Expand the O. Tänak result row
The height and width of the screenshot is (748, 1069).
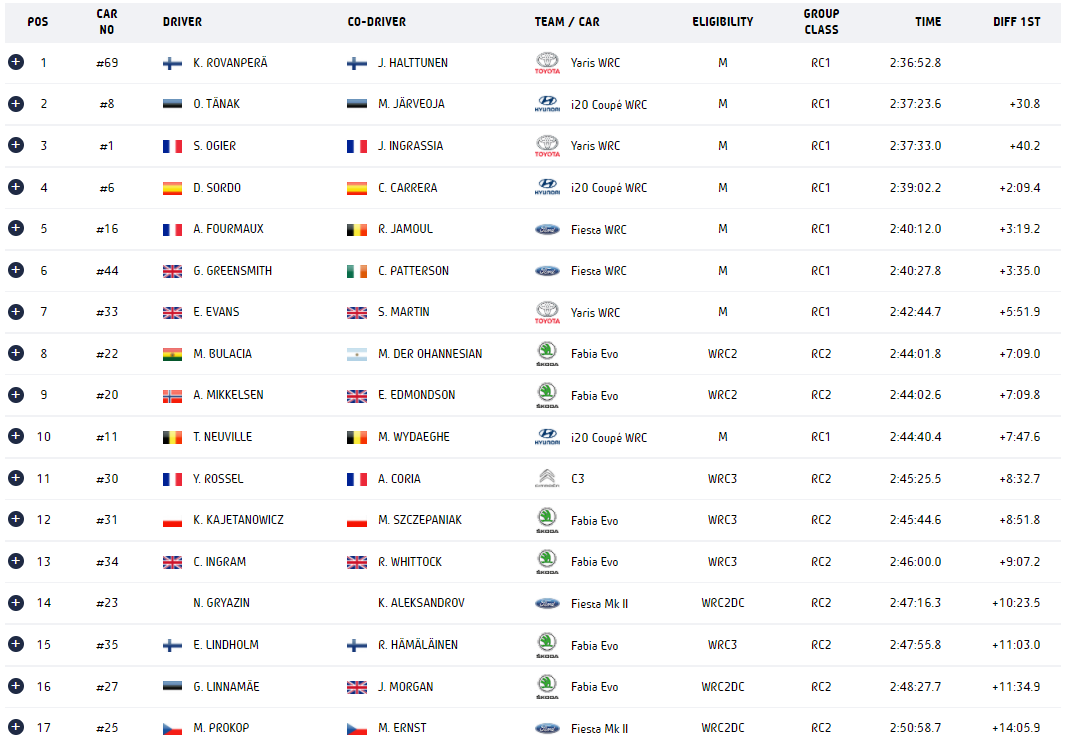[x=15, y=103]
